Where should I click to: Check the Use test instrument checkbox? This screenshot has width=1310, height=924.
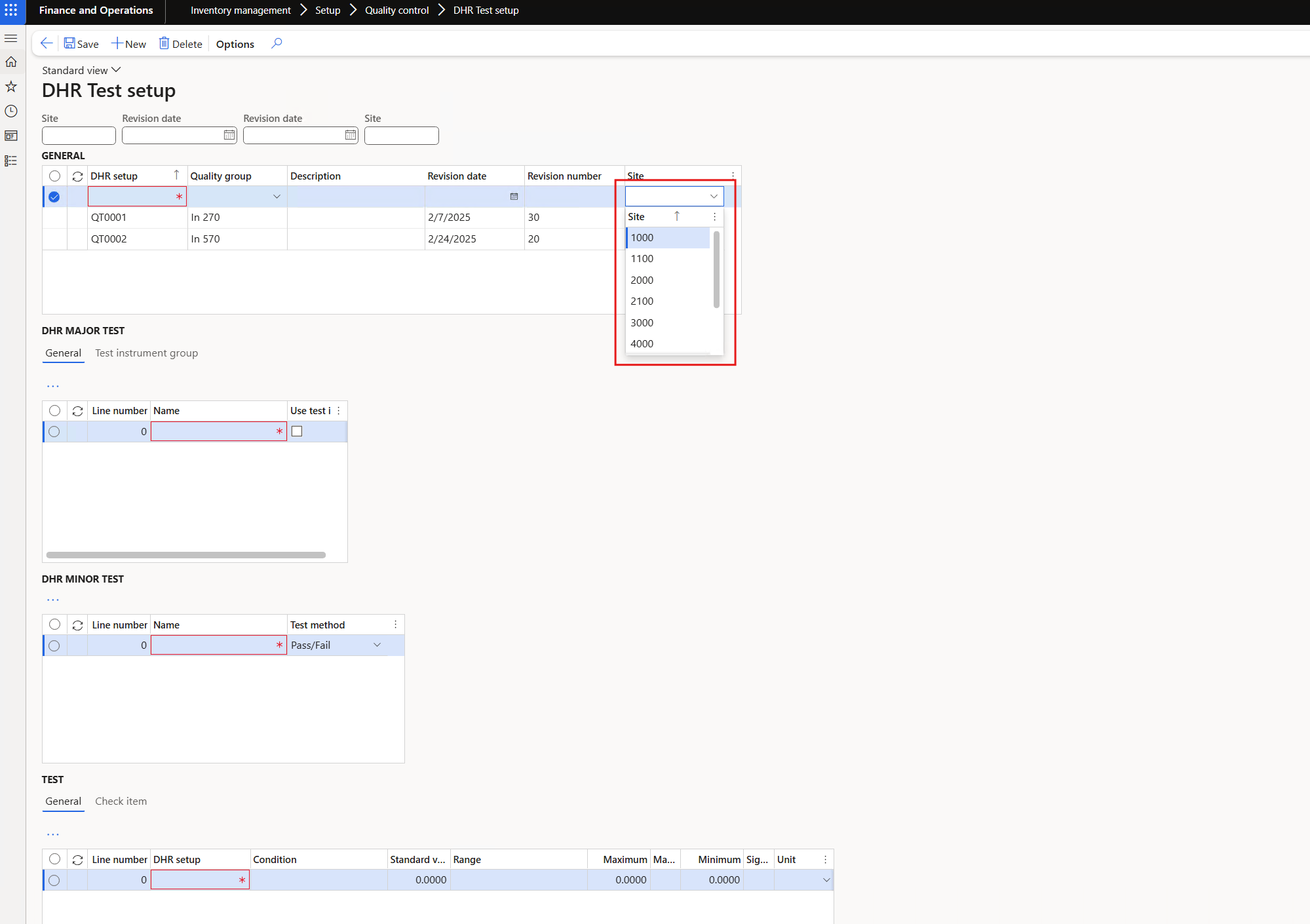(297, 431)
